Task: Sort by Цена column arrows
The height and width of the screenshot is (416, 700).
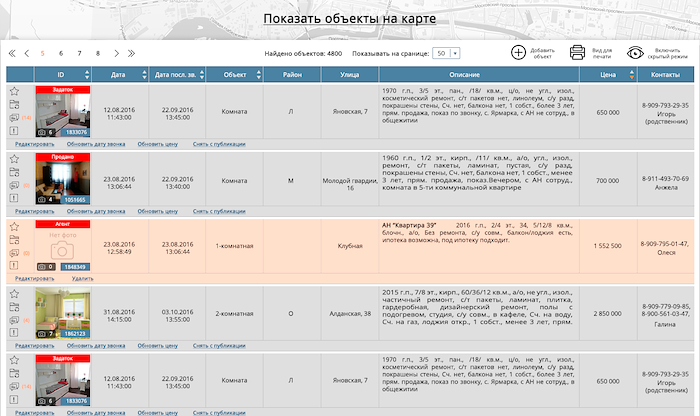Action: (632, 75)
